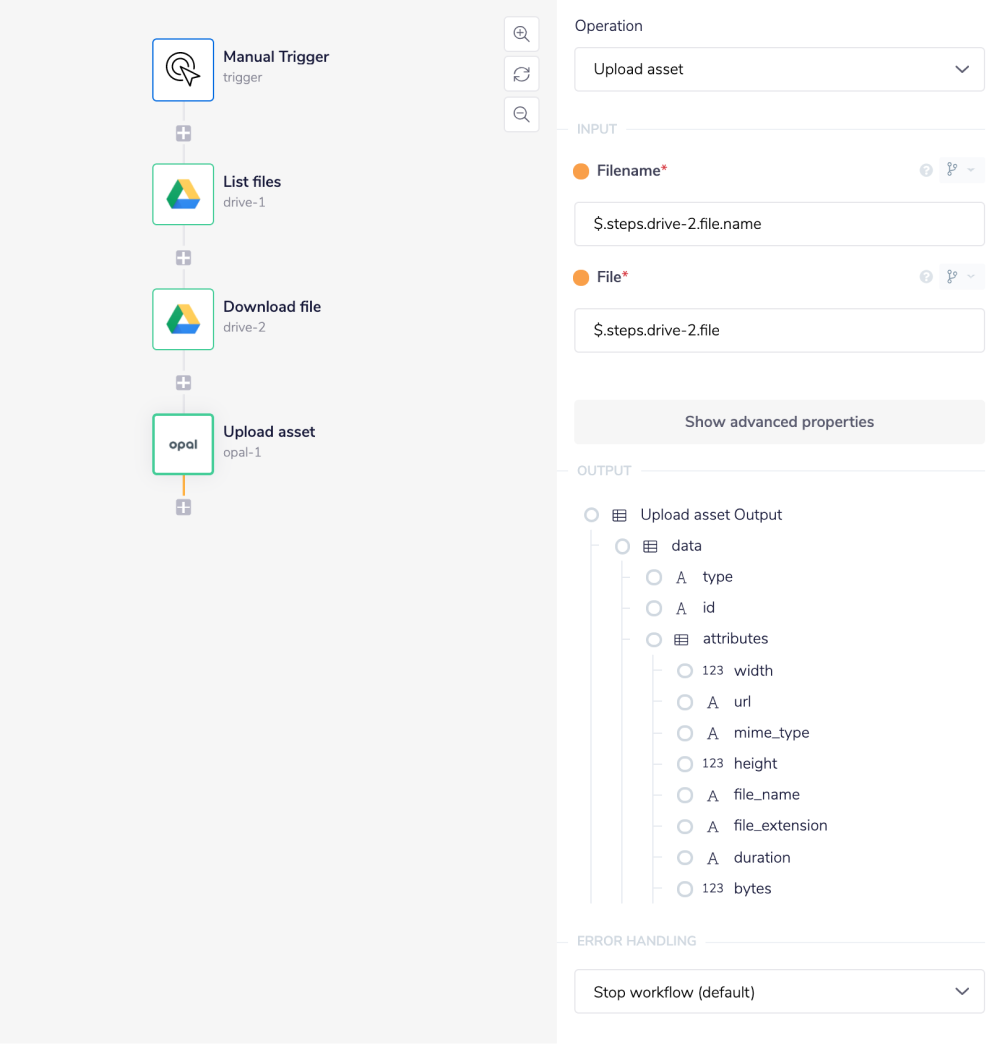Click the help icon beside Filename
This screenshot has height=1044, width=1000.
tap(926, 171)
